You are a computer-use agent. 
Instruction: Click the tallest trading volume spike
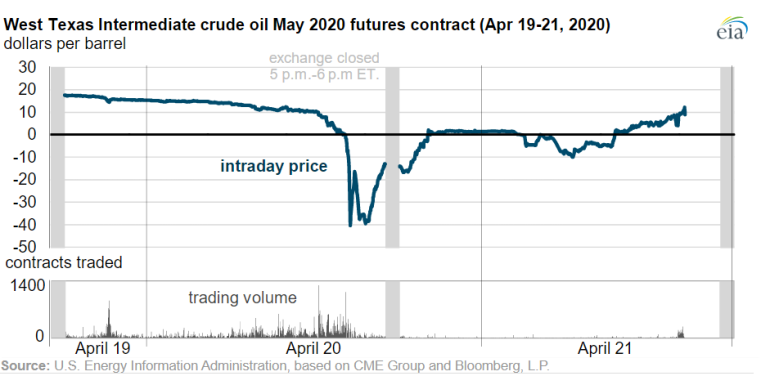pyautogui.click(x=318, y=311)
